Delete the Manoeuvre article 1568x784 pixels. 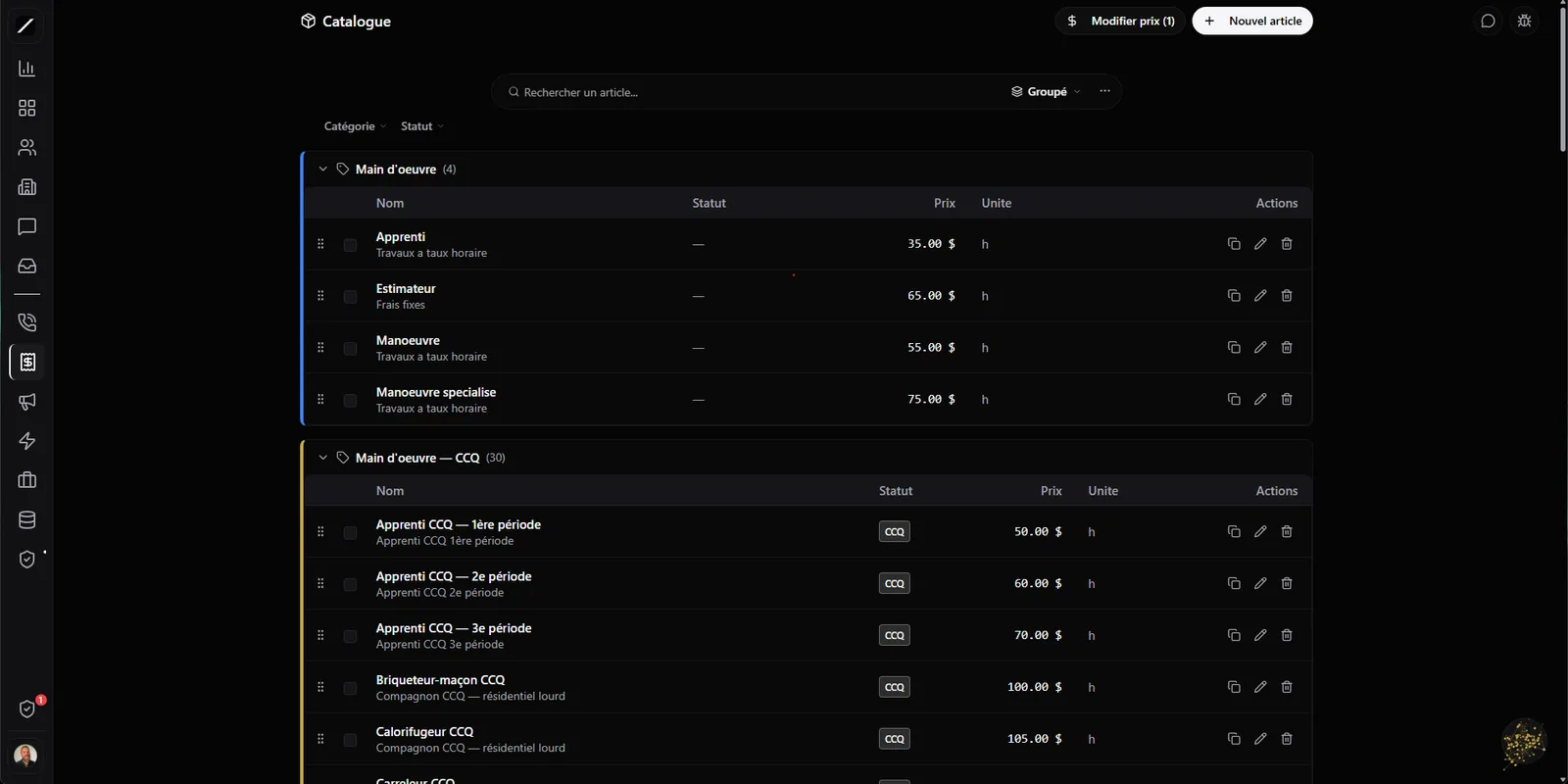tap(1287, 348)
